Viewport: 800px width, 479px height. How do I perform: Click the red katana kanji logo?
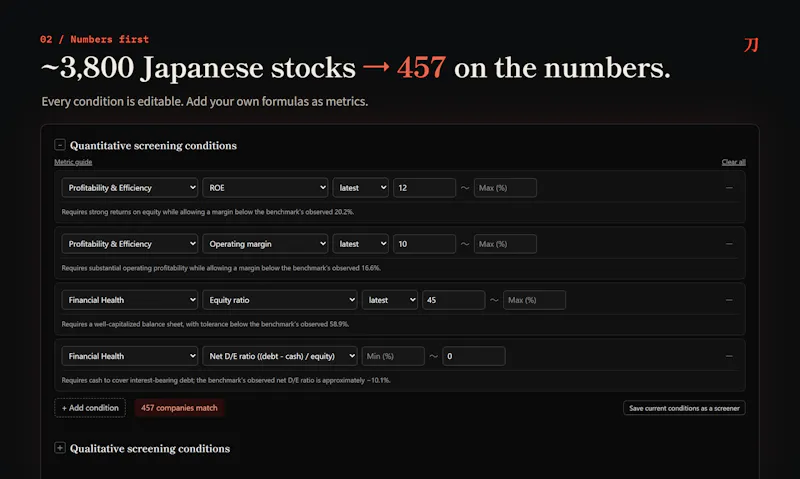click(751, 45)
